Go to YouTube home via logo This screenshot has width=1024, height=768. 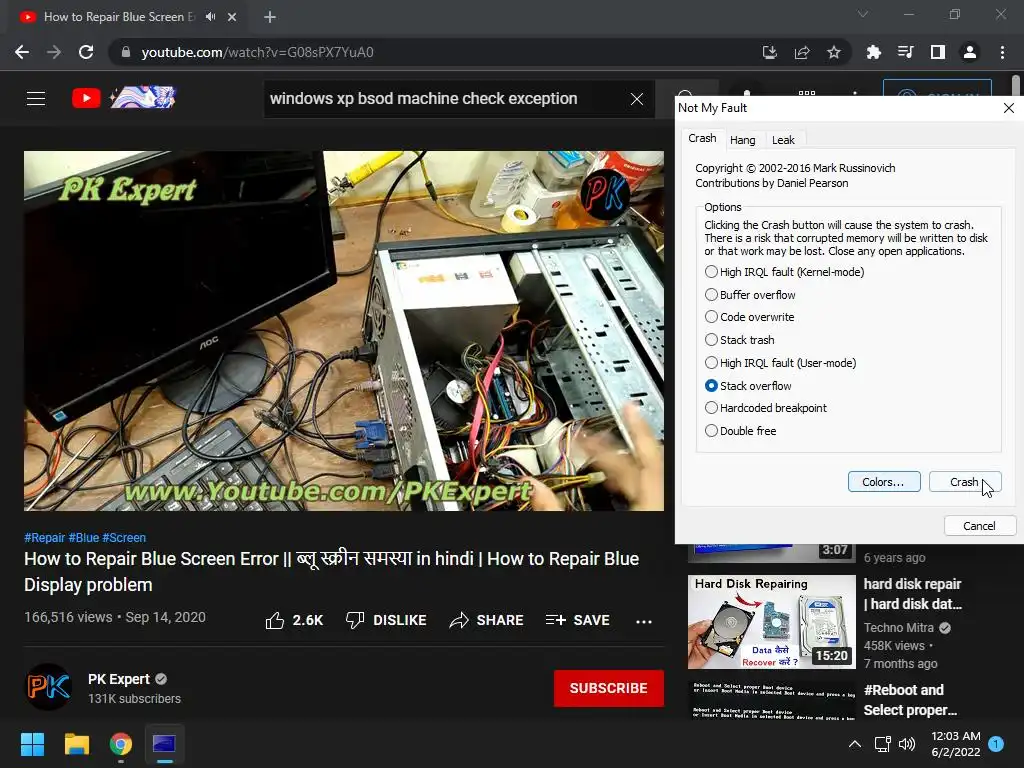tap(86, 98)
